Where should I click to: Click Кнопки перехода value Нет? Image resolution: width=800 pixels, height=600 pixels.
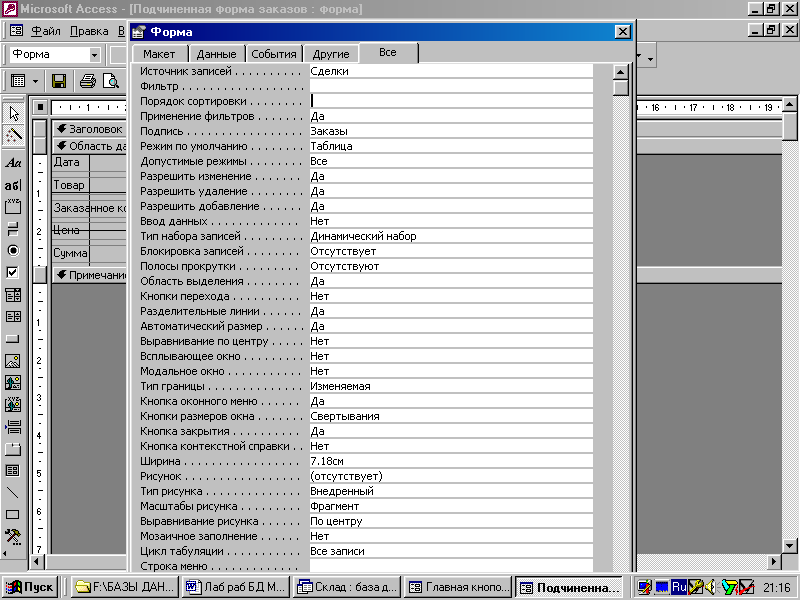coord(451,296)
